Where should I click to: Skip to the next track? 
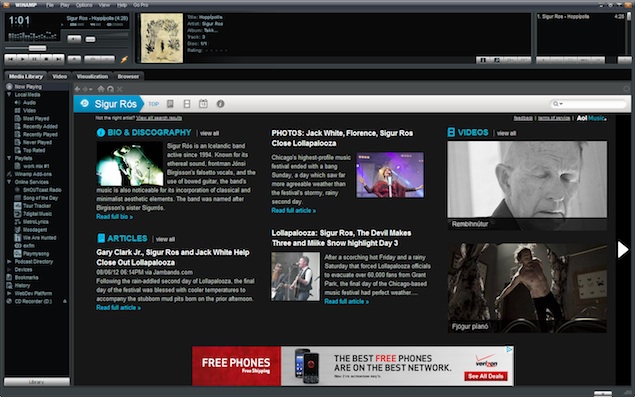pos(58,59)
